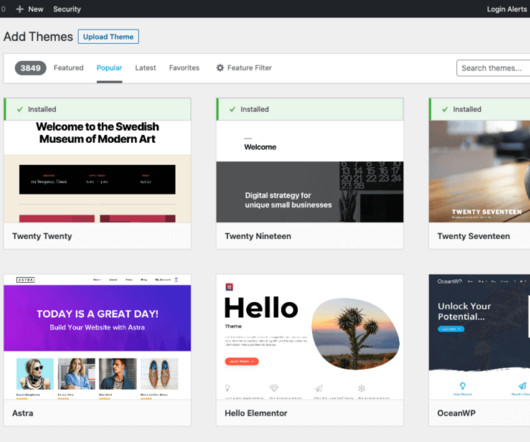Switch to the Popular tab
This screenshot has width=530, height=442.
click(x=109, y=68)
